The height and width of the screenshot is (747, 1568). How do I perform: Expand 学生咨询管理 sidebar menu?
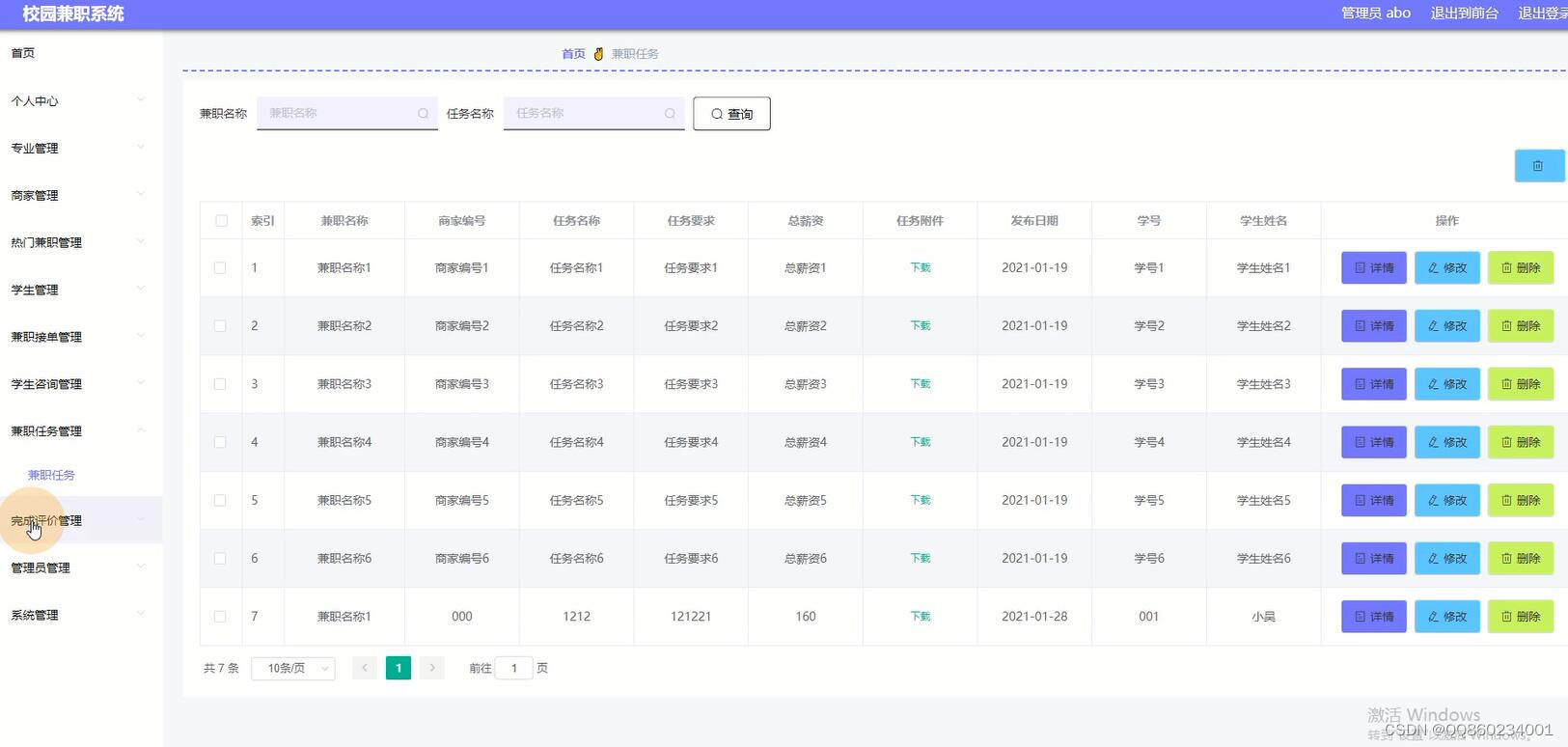(81, 384)
